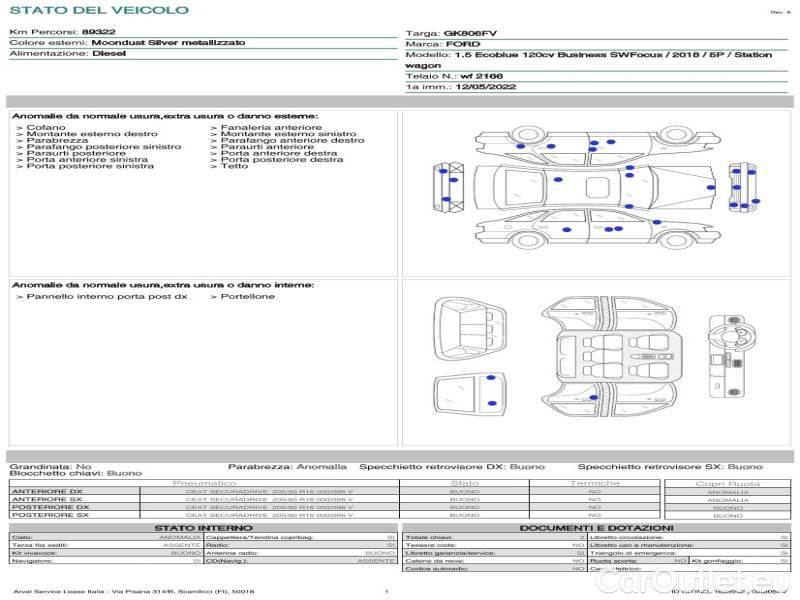Click the DOCUMENTI E DOTAZIONI header
Image resolution: width=800 pixels, height=600 pixels.
[596, 528]
